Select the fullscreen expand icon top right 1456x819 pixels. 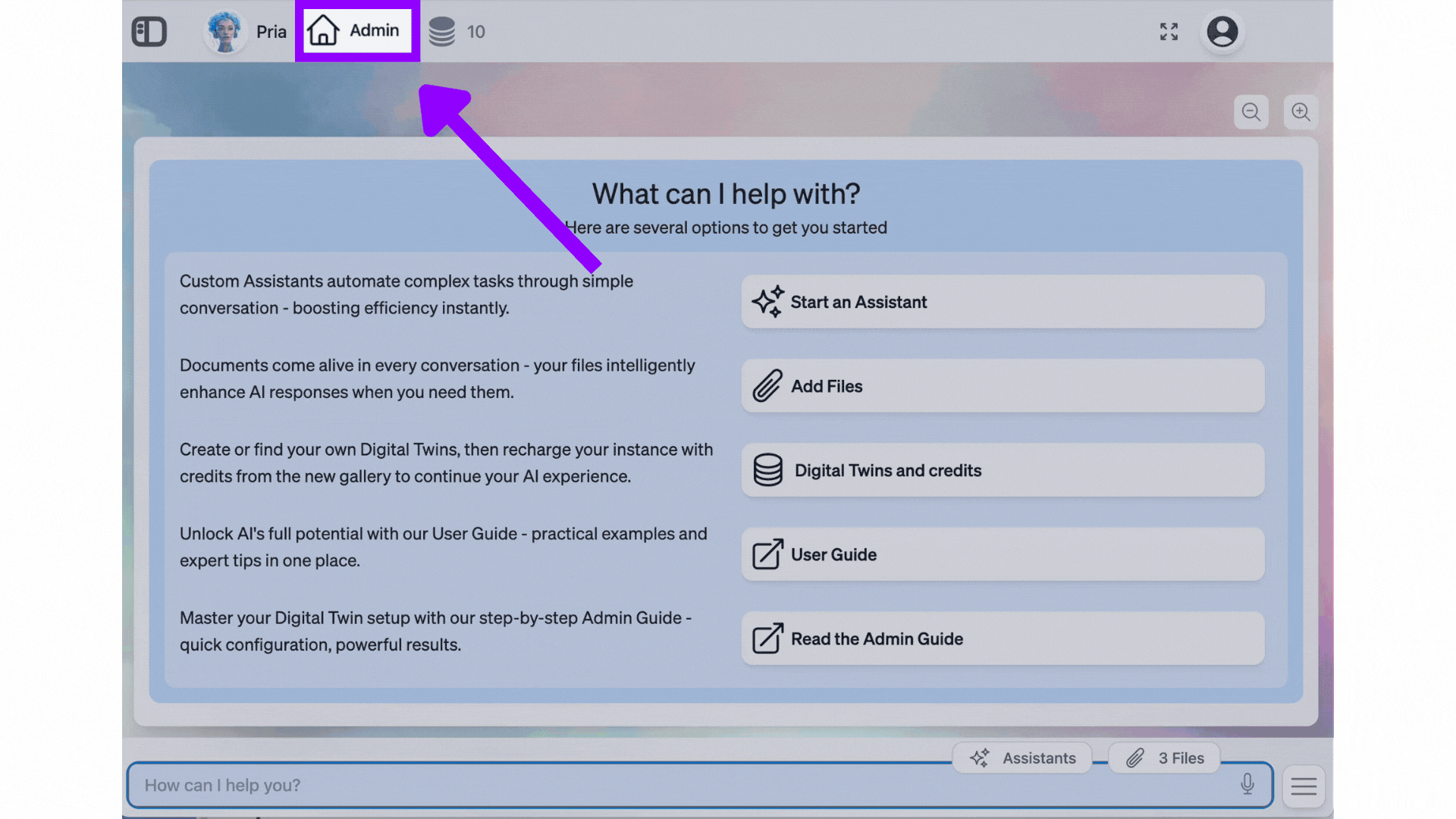pos(1169,32)
